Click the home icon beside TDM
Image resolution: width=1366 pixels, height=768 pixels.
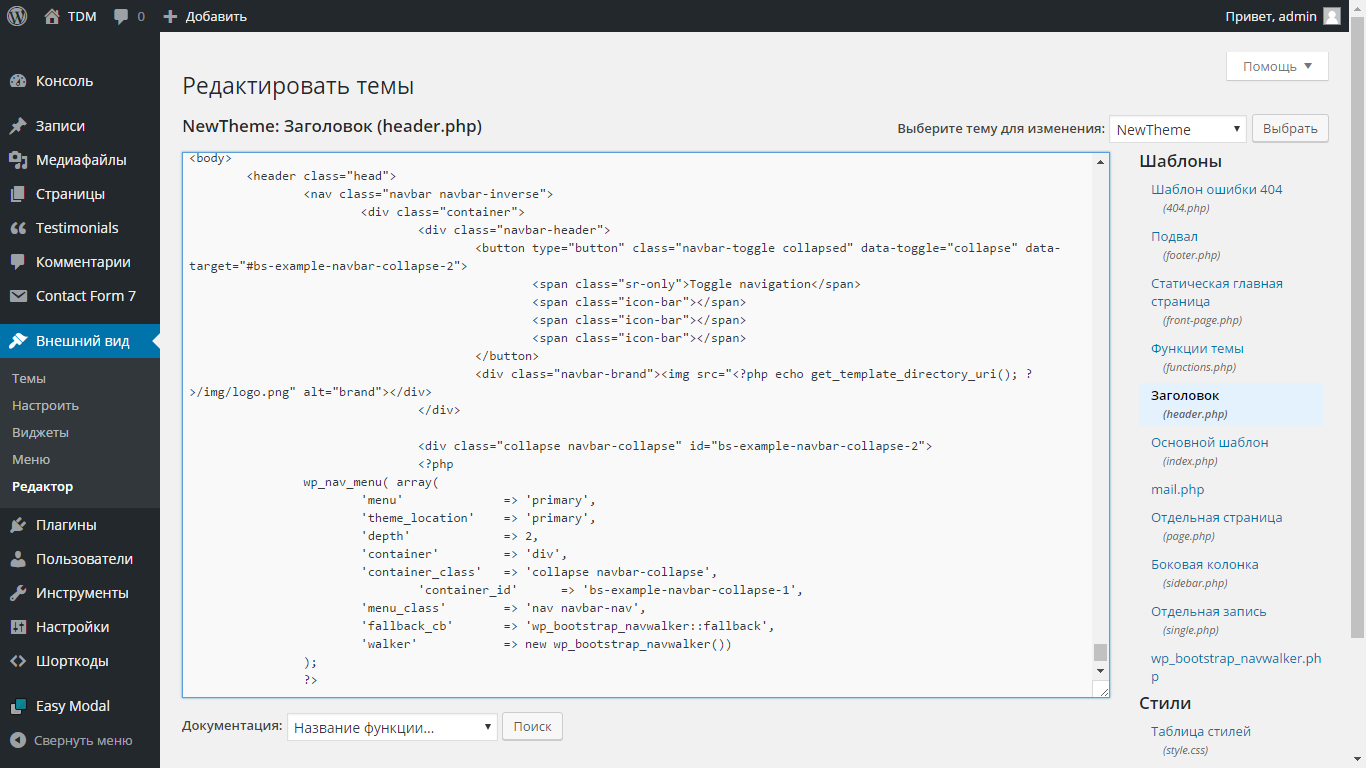pos(52,16)
